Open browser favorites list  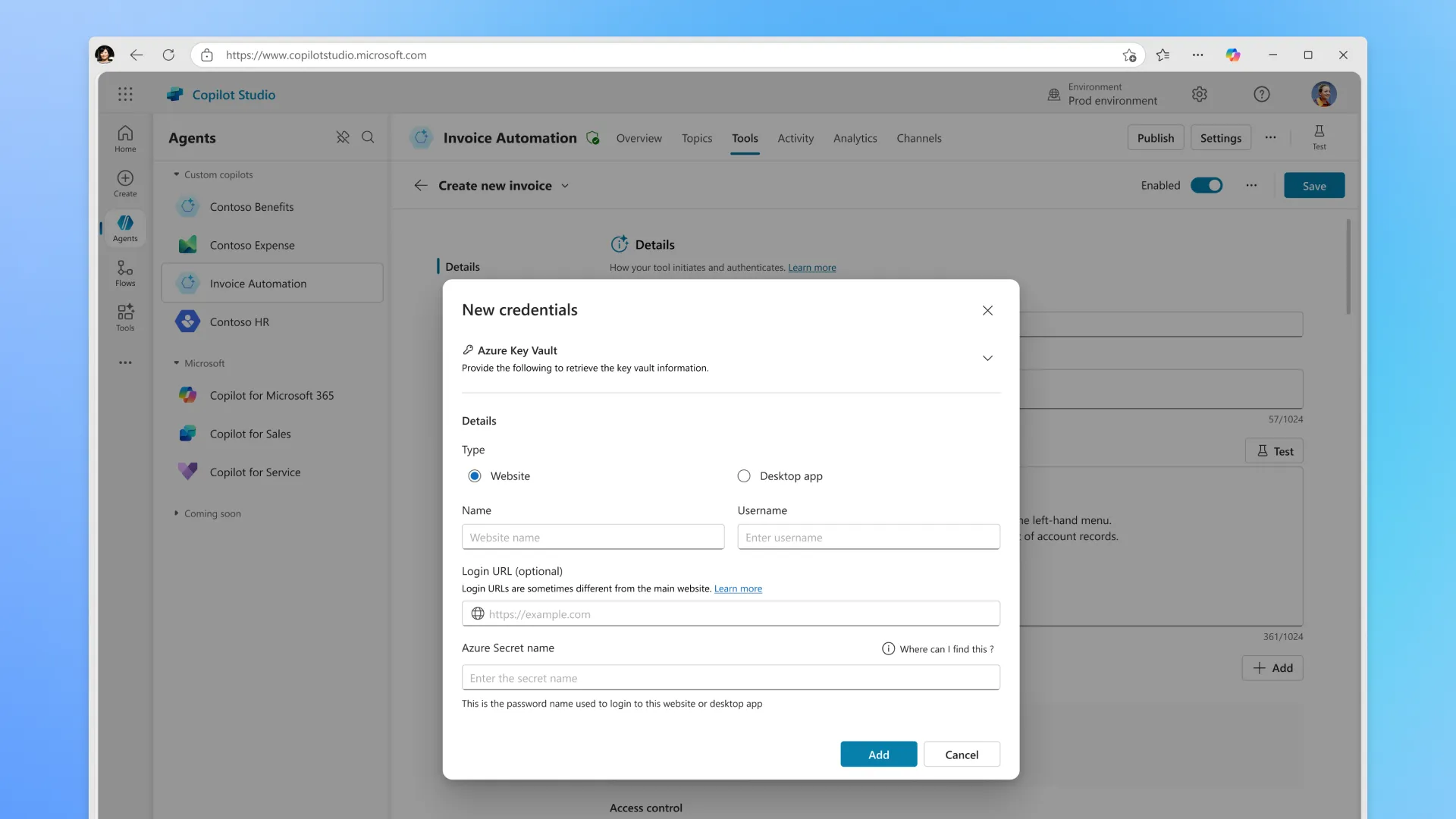pos(1163,55)
